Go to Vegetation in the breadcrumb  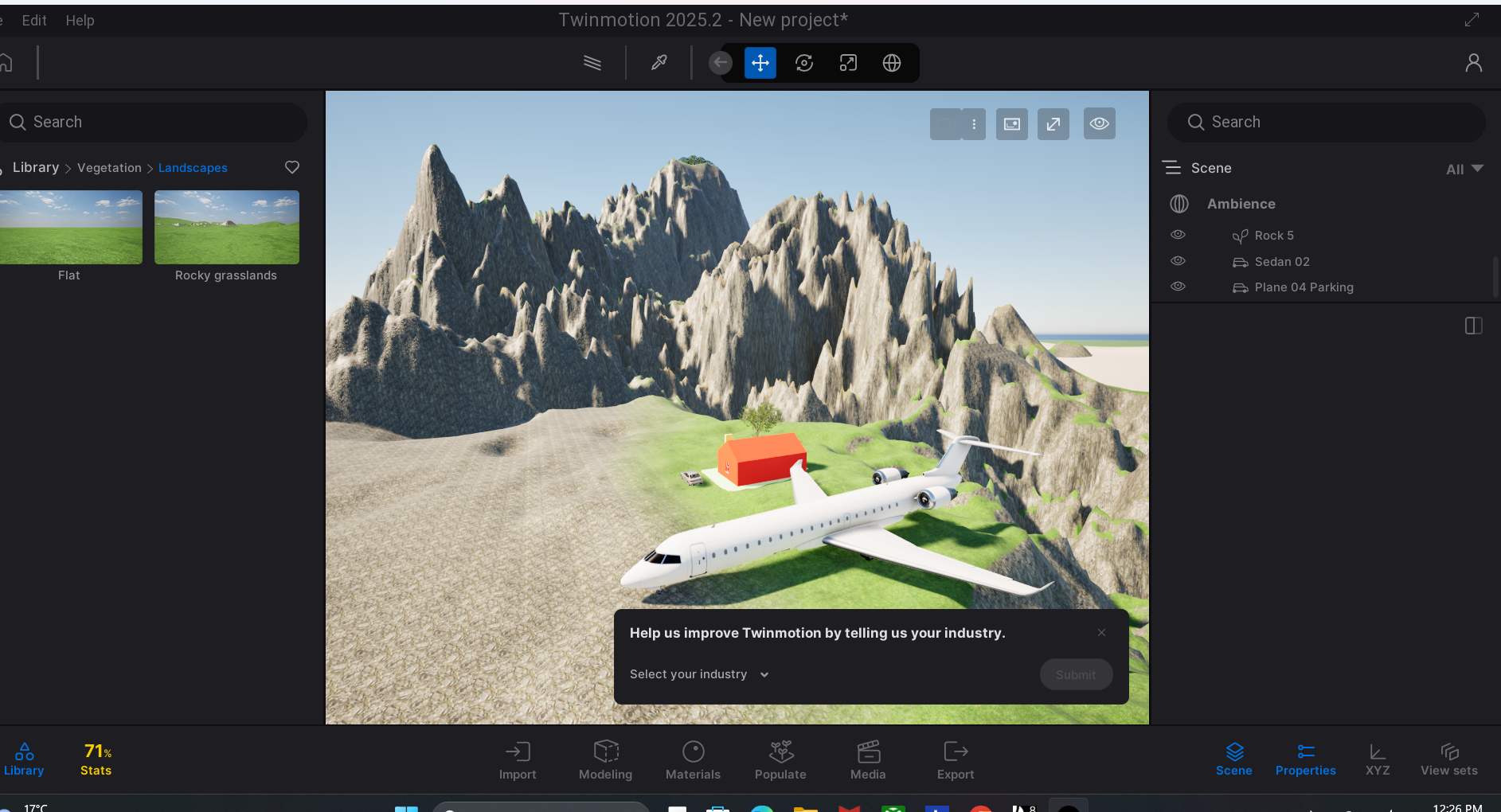pyautogui.click(x=109, y=168)
